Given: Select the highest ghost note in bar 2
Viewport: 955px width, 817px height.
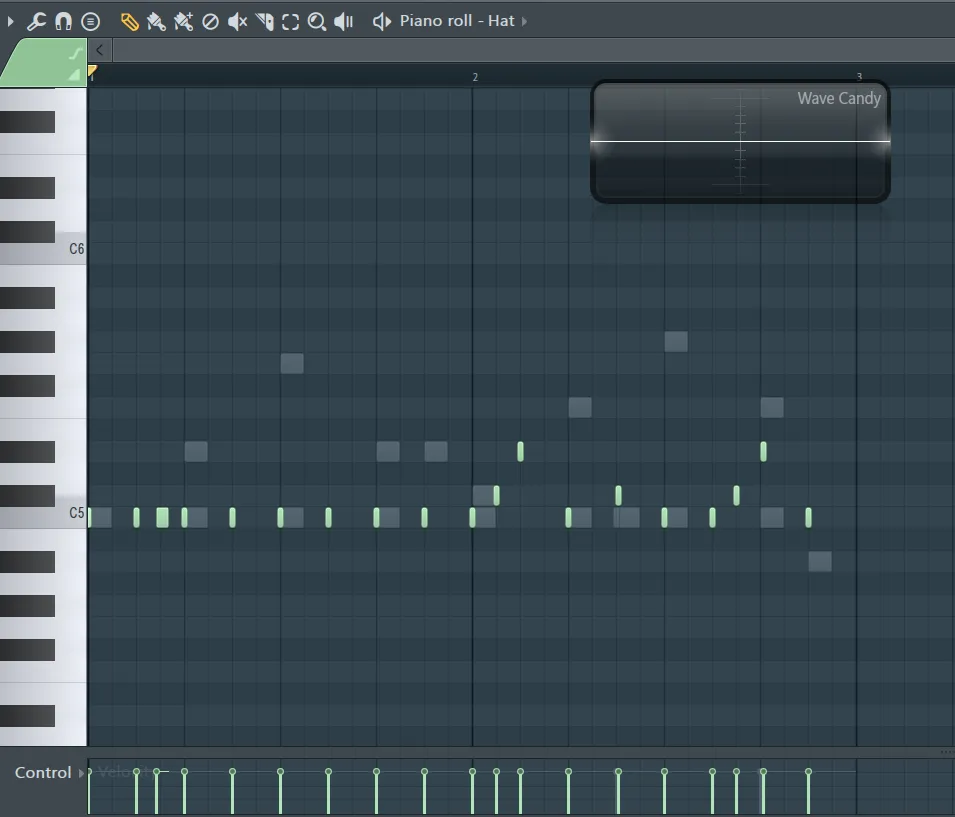Looking at the screenshot, I should [x=676, y=342].
